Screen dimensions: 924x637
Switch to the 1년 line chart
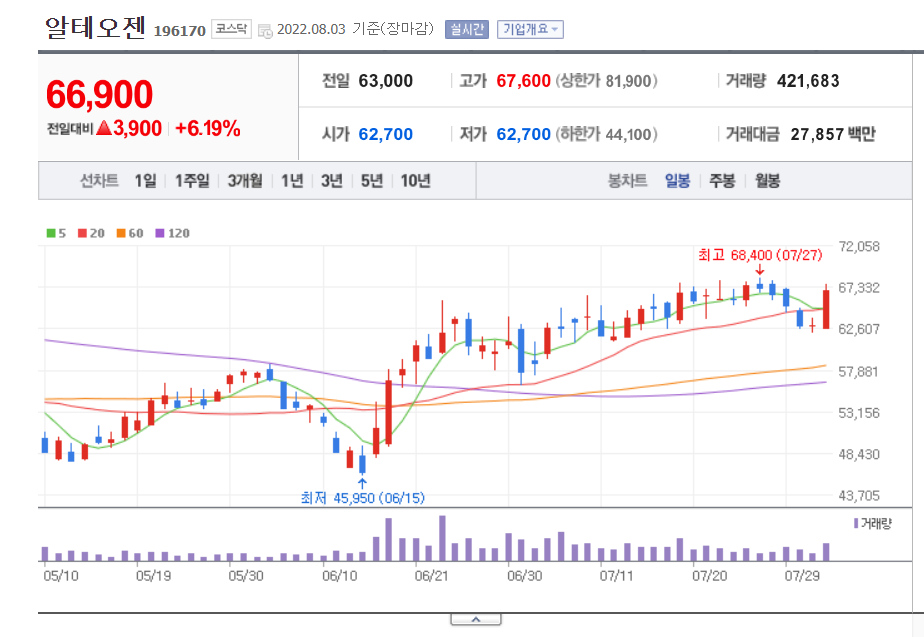point(292,180)
